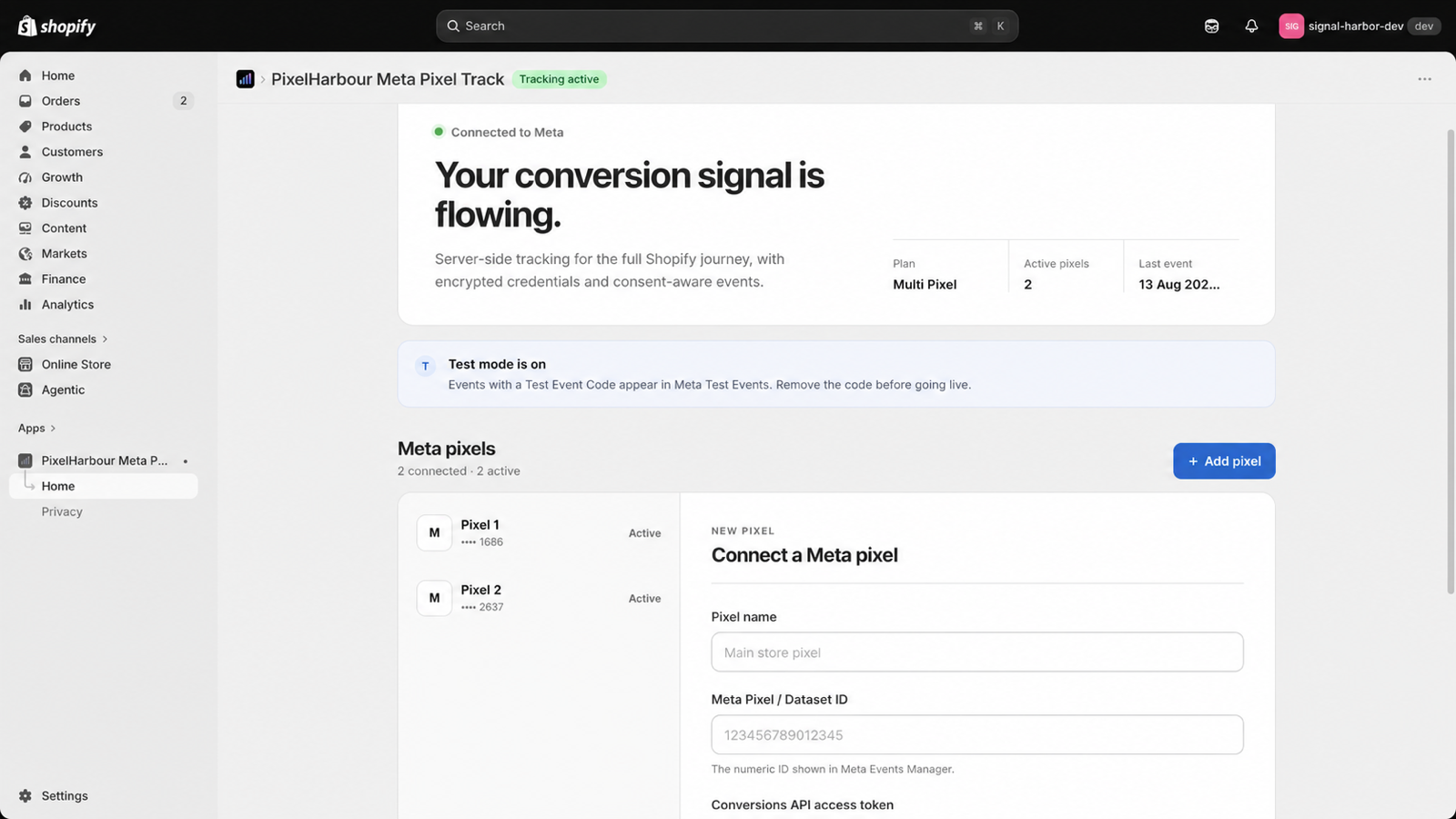The width and height of the screenshot is (1456, 819).
Task: Select Pixel 1 row in pixel list
Action: [x=539, y=533]
